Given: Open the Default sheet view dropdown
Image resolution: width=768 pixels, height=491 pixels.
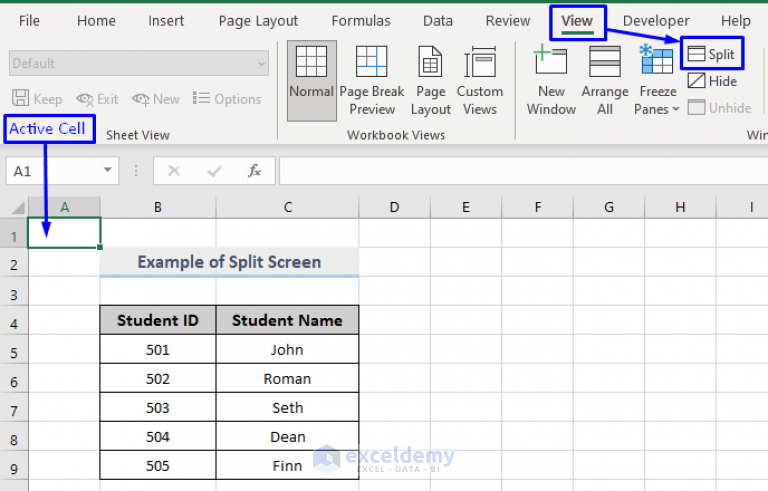Looking at the screenshot, I should (139, 63).
